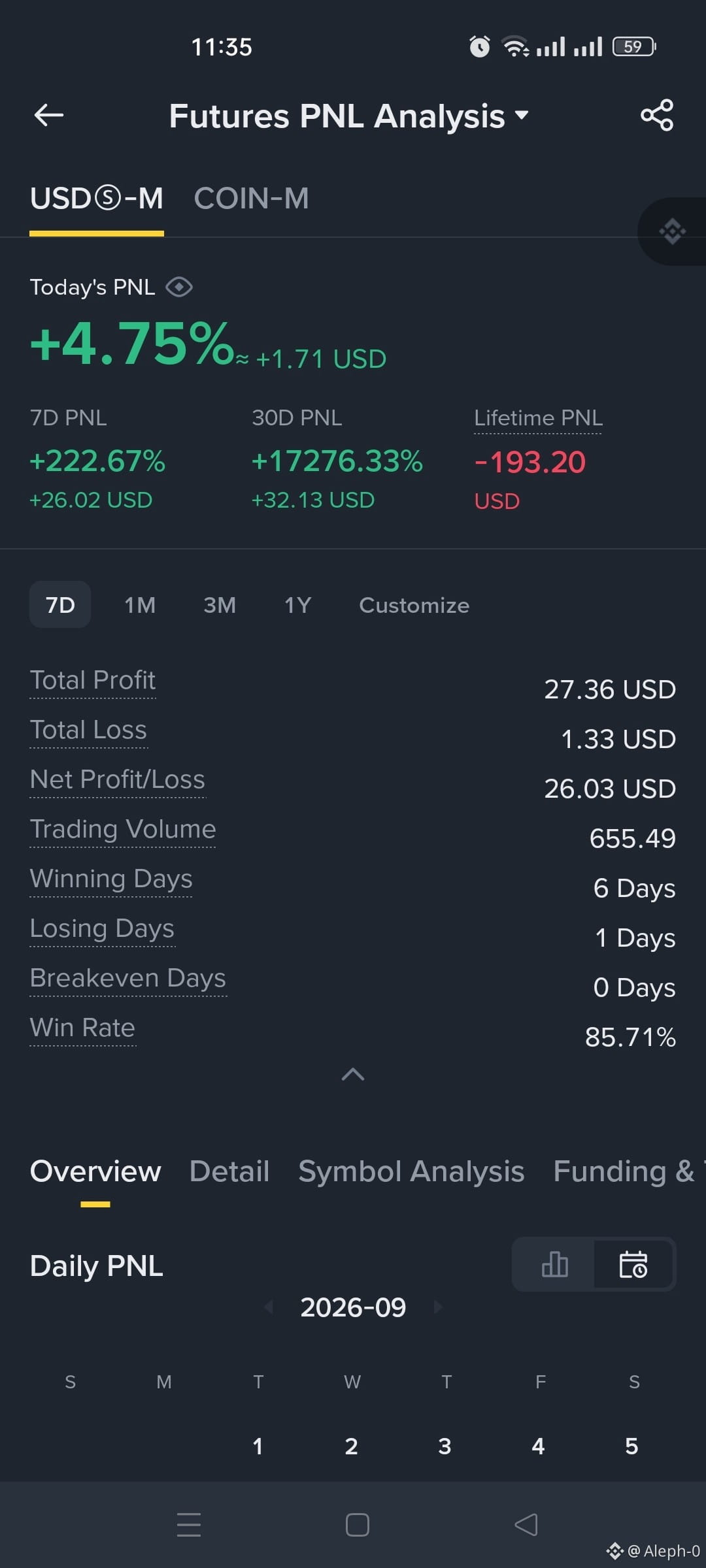This screenshot has height=1568, width=706.
Task: Go to next month arrow
Action: [438, 1307]
